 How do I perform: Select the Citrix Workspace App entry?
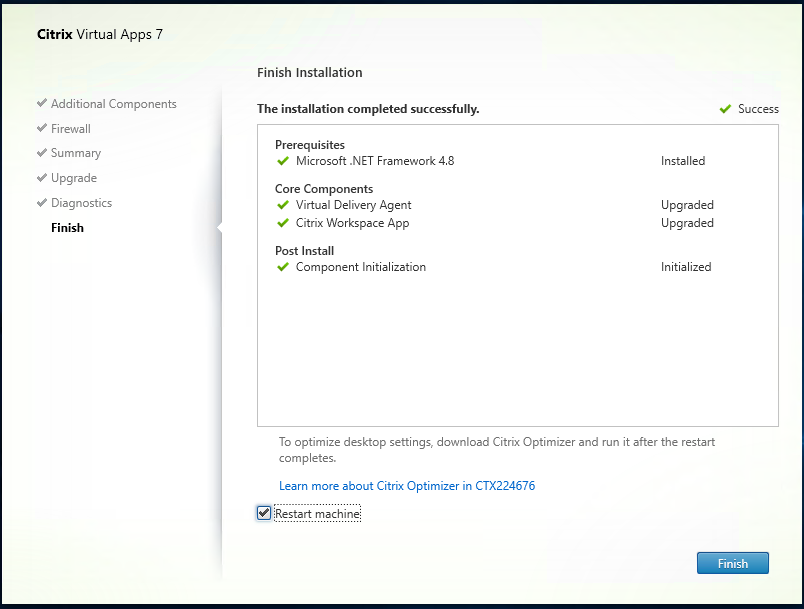352,223
